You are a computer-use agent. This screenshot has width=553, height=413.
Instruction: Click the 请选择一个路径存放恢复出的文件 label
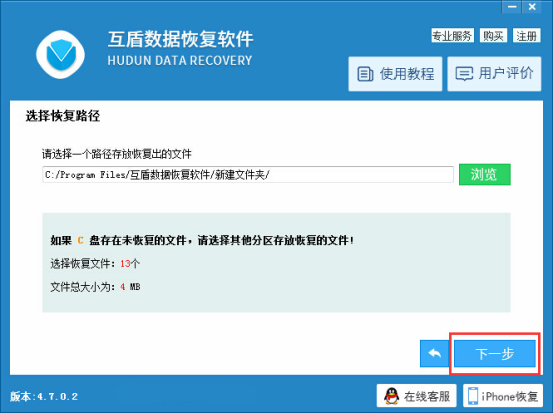[117, 154]
